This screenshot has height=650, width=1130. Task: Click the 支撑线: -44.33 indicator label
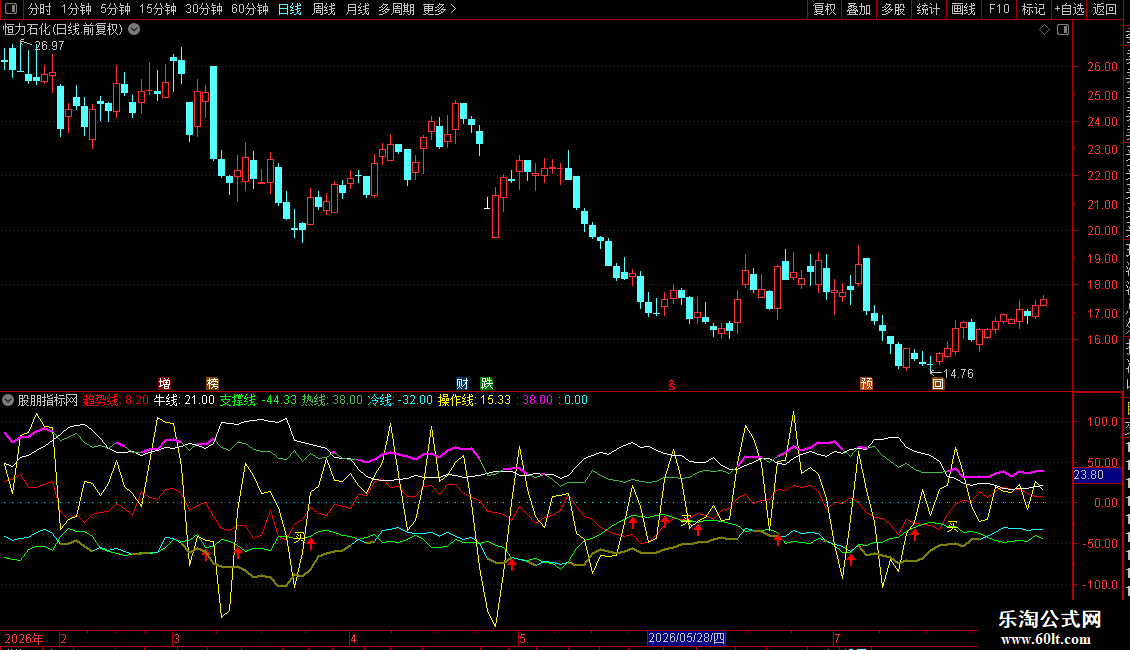point(258,400)
